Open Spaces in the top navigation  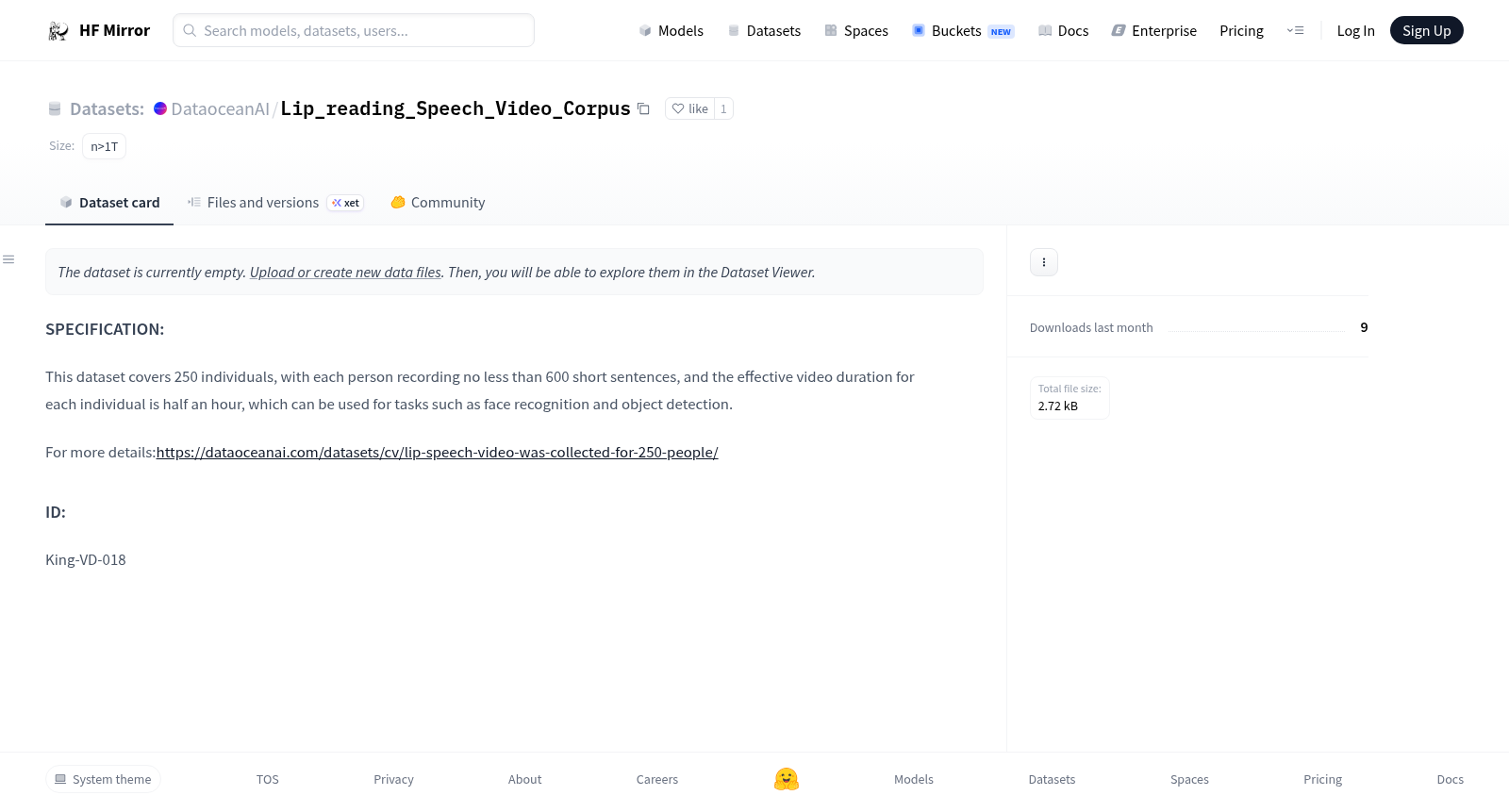[x=856, y=30]
